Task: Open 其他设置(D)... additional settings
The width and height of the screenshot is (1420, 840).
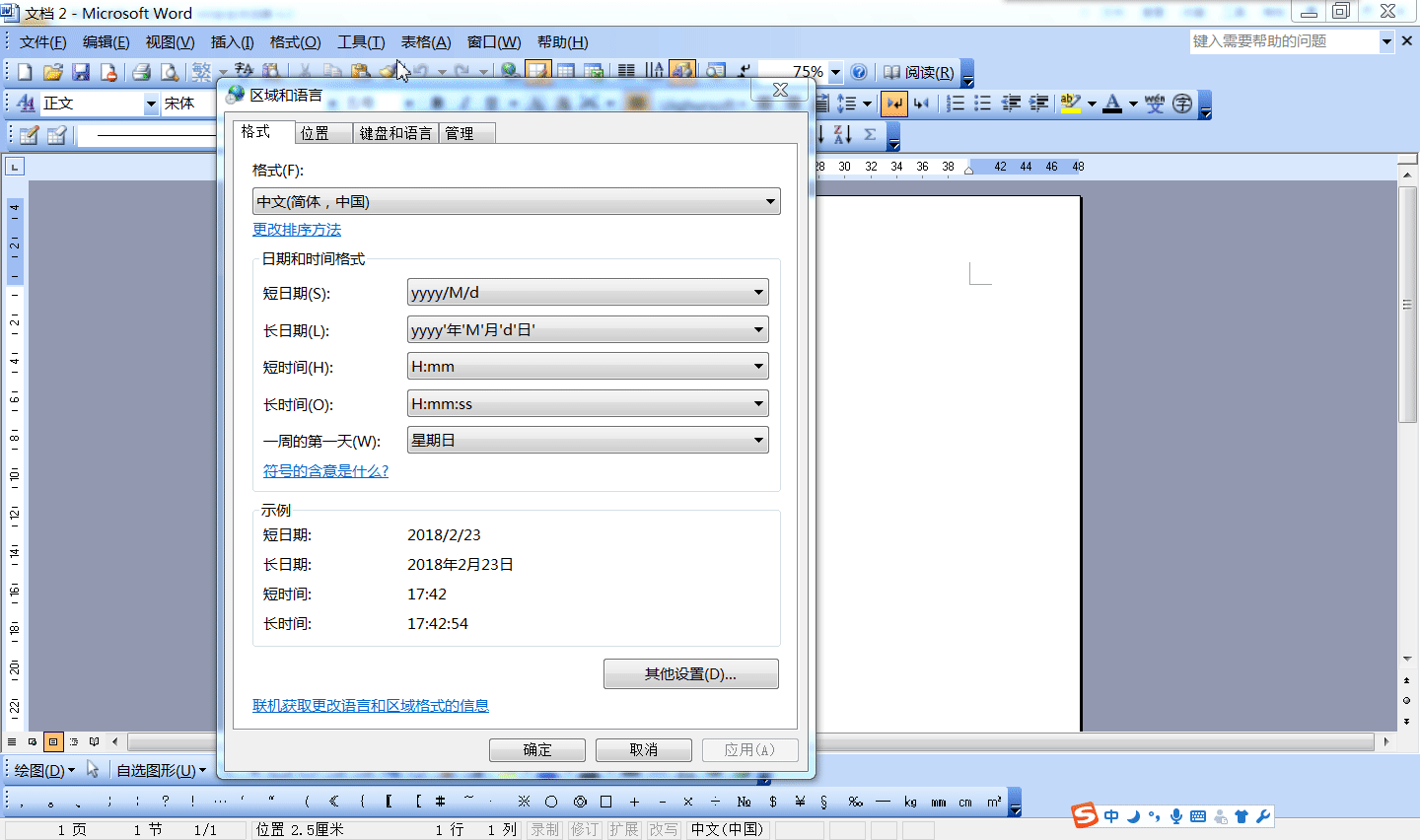Action: (691, 674)
